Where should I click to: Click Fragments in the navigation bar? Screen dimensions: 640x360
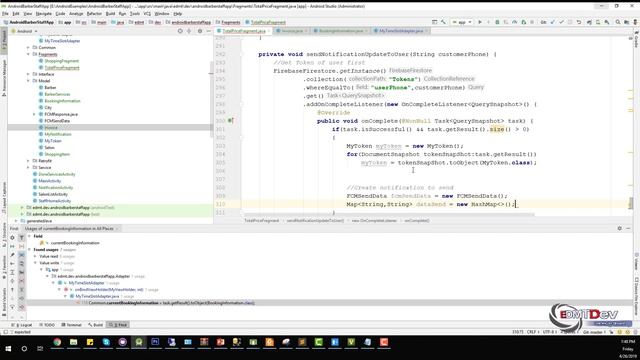coord(231,22)
